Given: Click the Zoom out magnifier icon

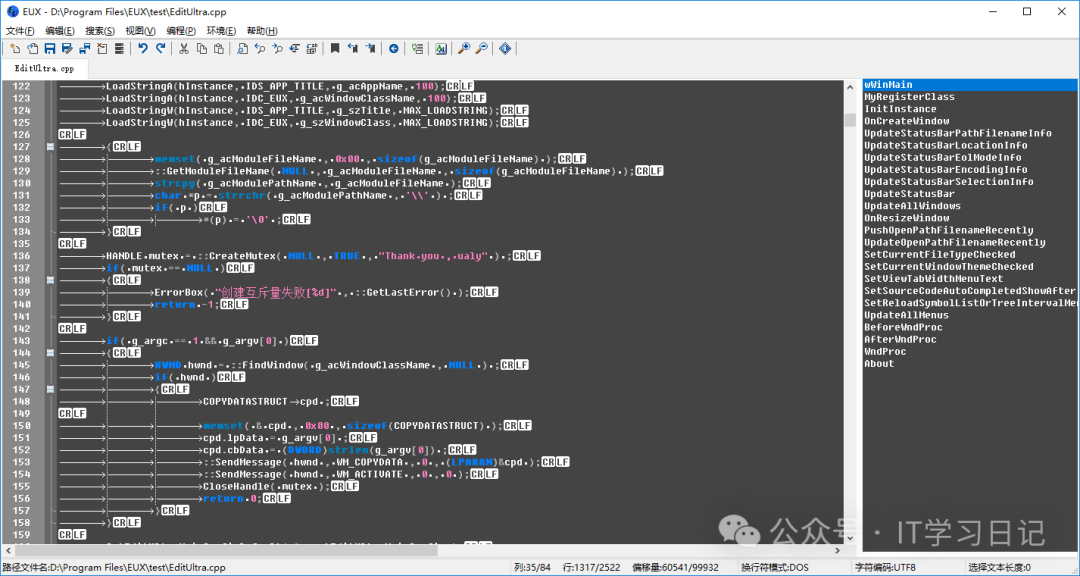Looking at the screenshot, I should click(x=481, y=48).
